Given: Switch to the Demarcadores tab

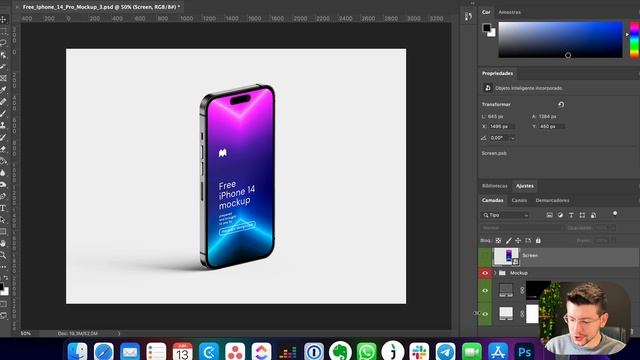Looking at the screenshot, I should [x=552, y=200].
